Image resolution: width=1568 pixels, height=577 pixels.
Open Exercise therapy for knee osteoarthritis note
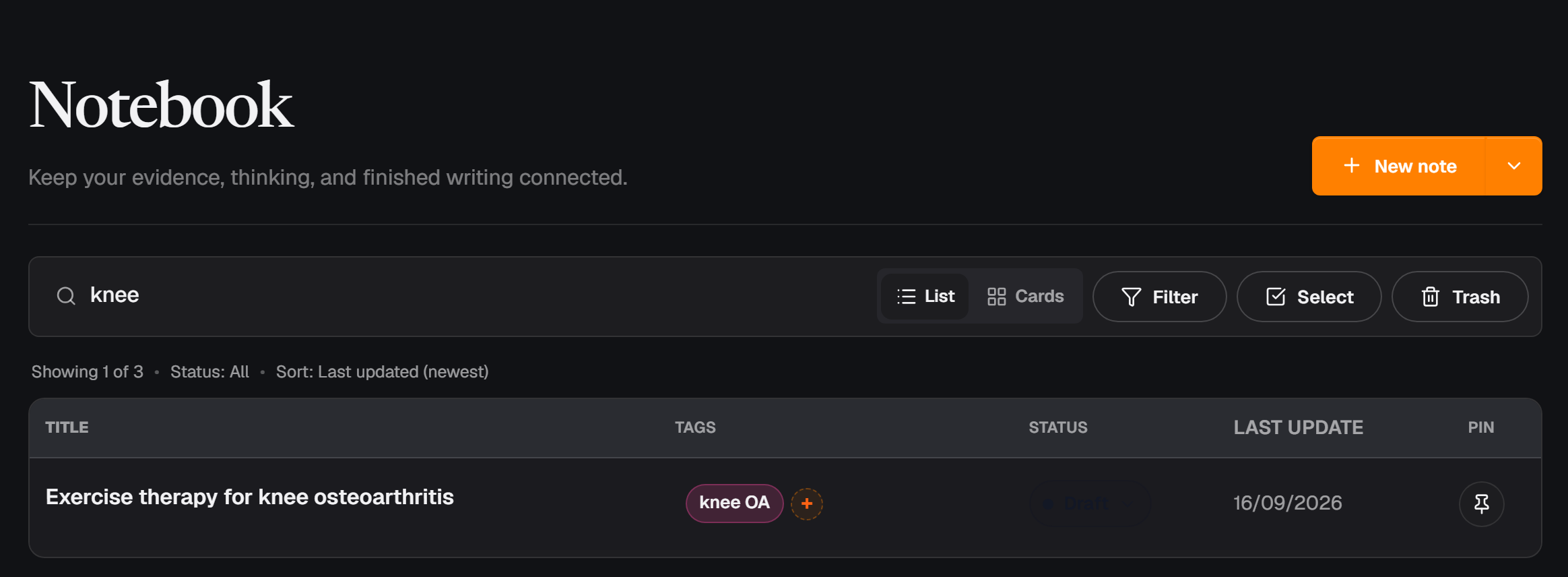tap(250, 497)
